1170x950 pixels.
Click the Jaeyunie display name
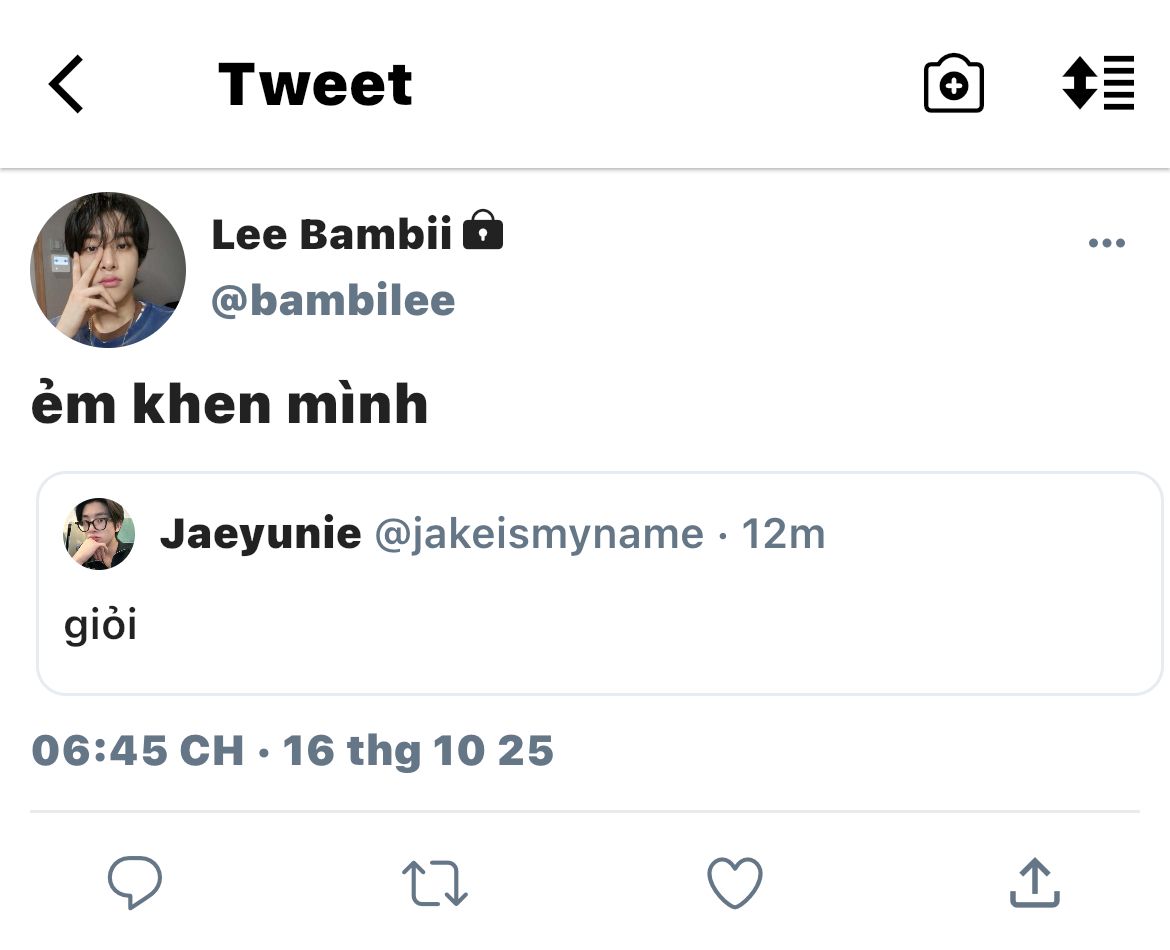pyautogui.click(x=260, y=534)
